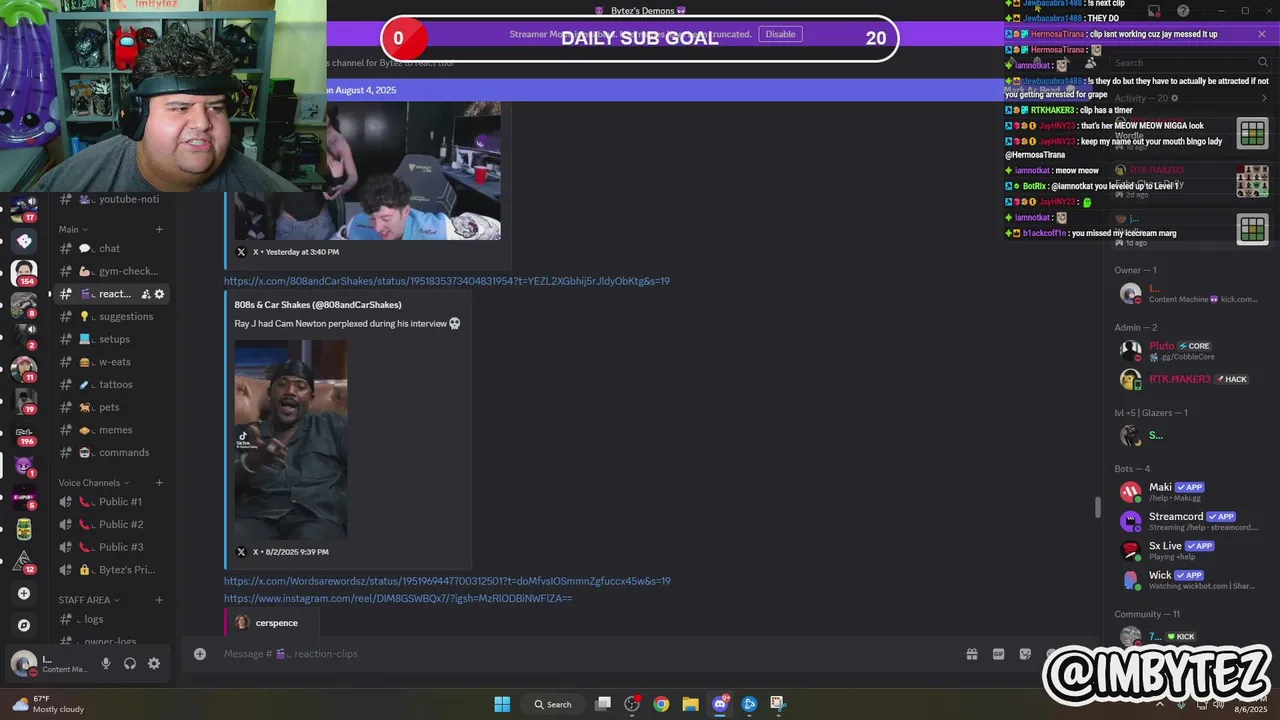1280x720 pixels.
Task: Click the taskbar Search box
Action: pos(553,704)
